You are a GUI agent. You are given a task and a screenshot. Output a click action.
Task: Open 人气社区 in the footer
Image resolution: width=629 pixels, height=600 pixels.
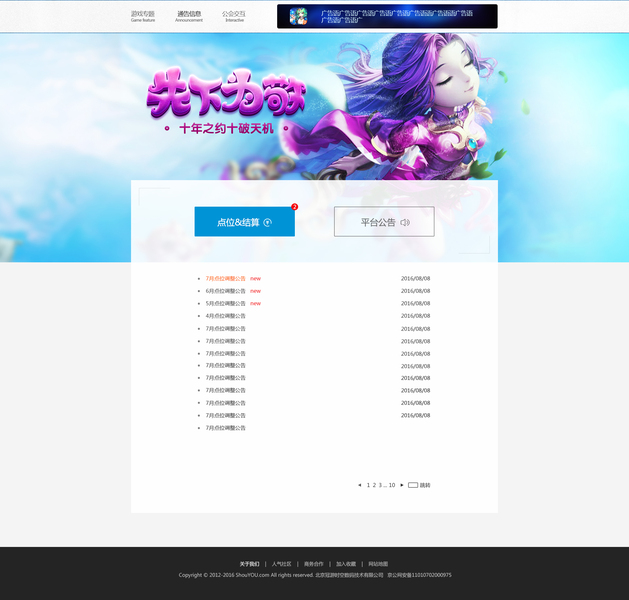(282, 564)
